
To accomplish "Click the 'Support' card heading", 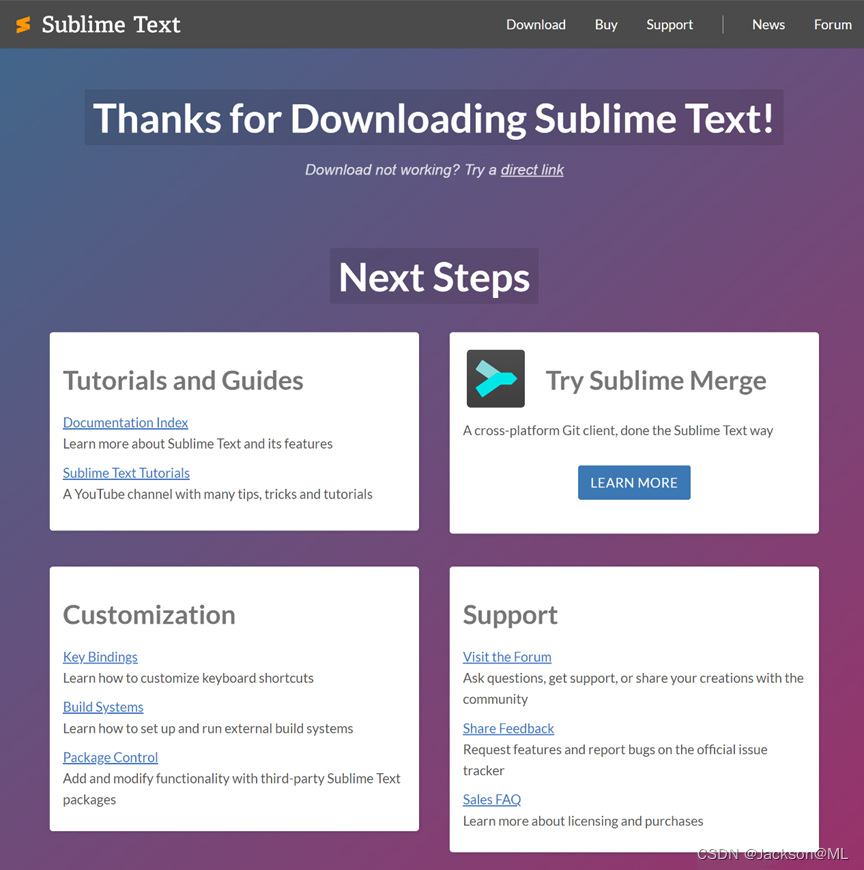I will point(510,615).
